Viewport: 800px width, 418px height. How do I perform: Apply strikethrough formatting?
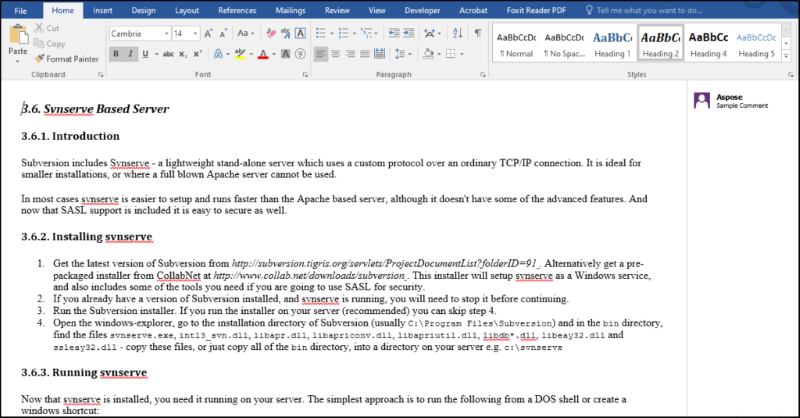coord(166,54)
